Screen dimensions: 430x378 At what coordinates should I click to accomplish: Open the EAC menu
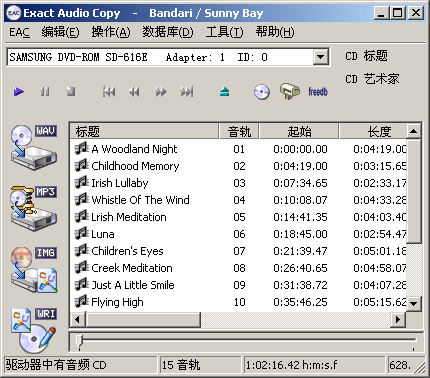pyautogui.click(x=19, y=32)
